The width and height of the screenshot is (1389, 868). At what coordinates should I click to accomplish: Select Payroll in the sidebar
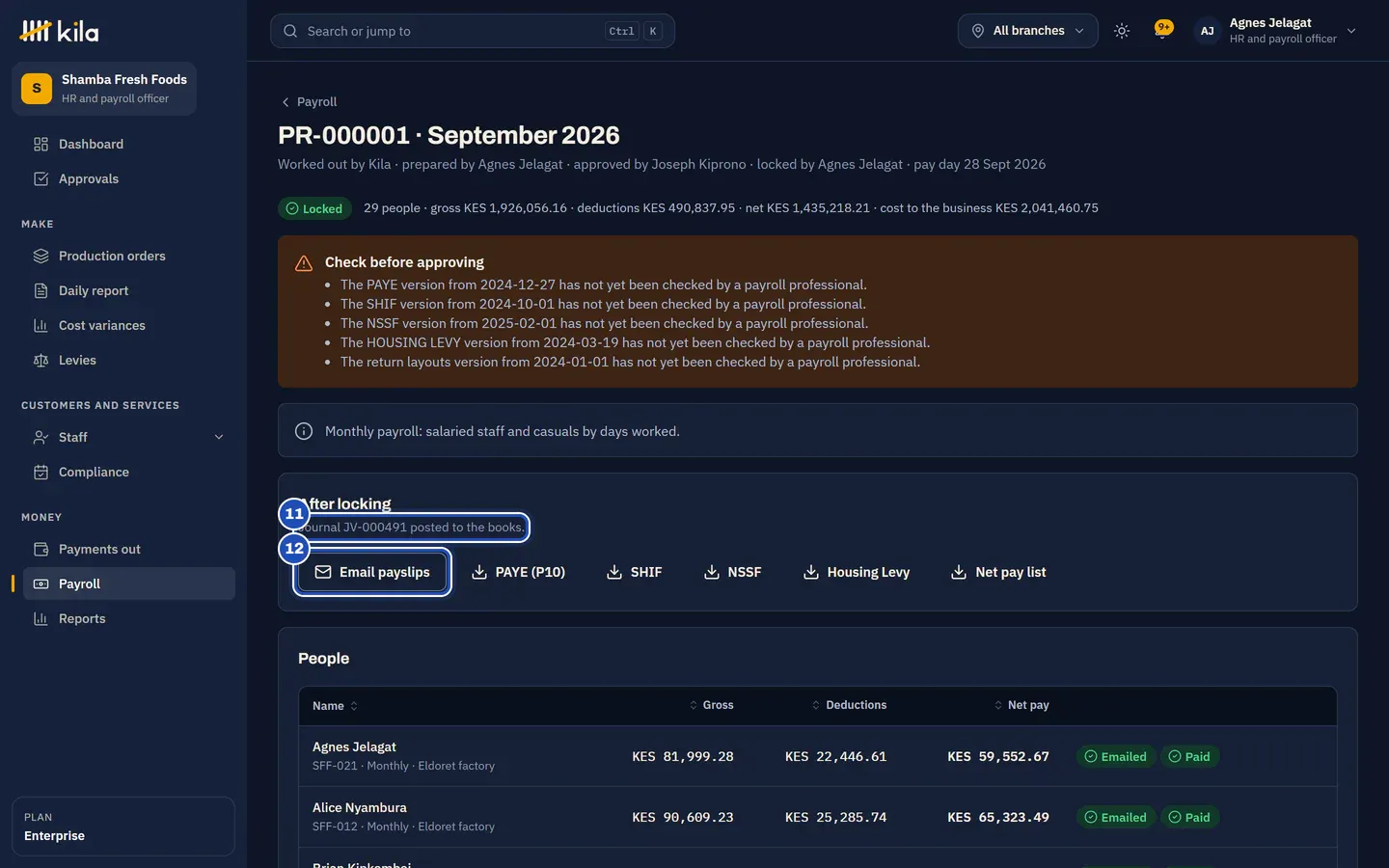pyautogui.click(x=129, y=584)
